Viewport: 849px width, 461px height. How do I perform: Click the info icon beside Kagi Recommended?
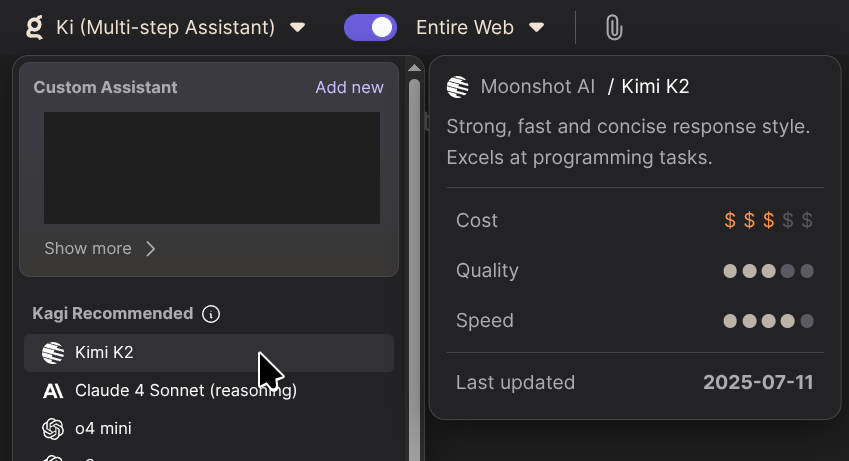(211, 314)
